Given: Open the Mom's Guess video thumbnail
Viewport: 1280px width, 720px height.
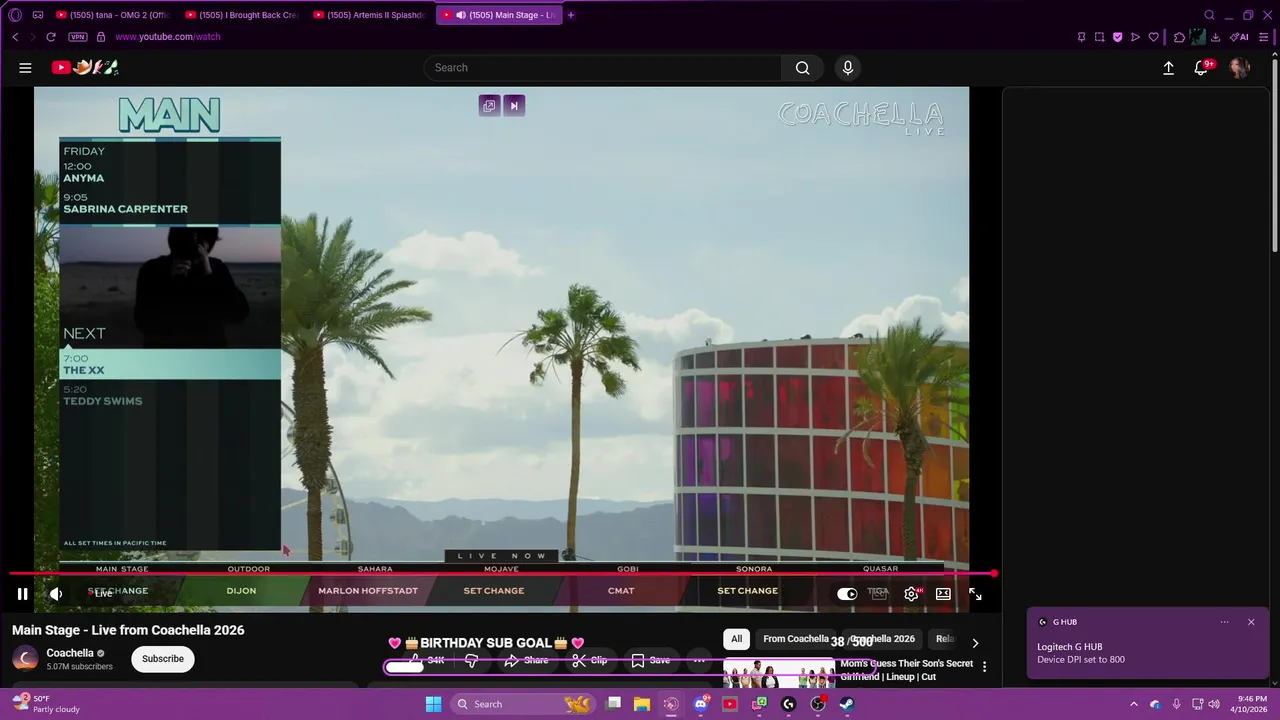Looking at the screenshot, I should 779,673.
